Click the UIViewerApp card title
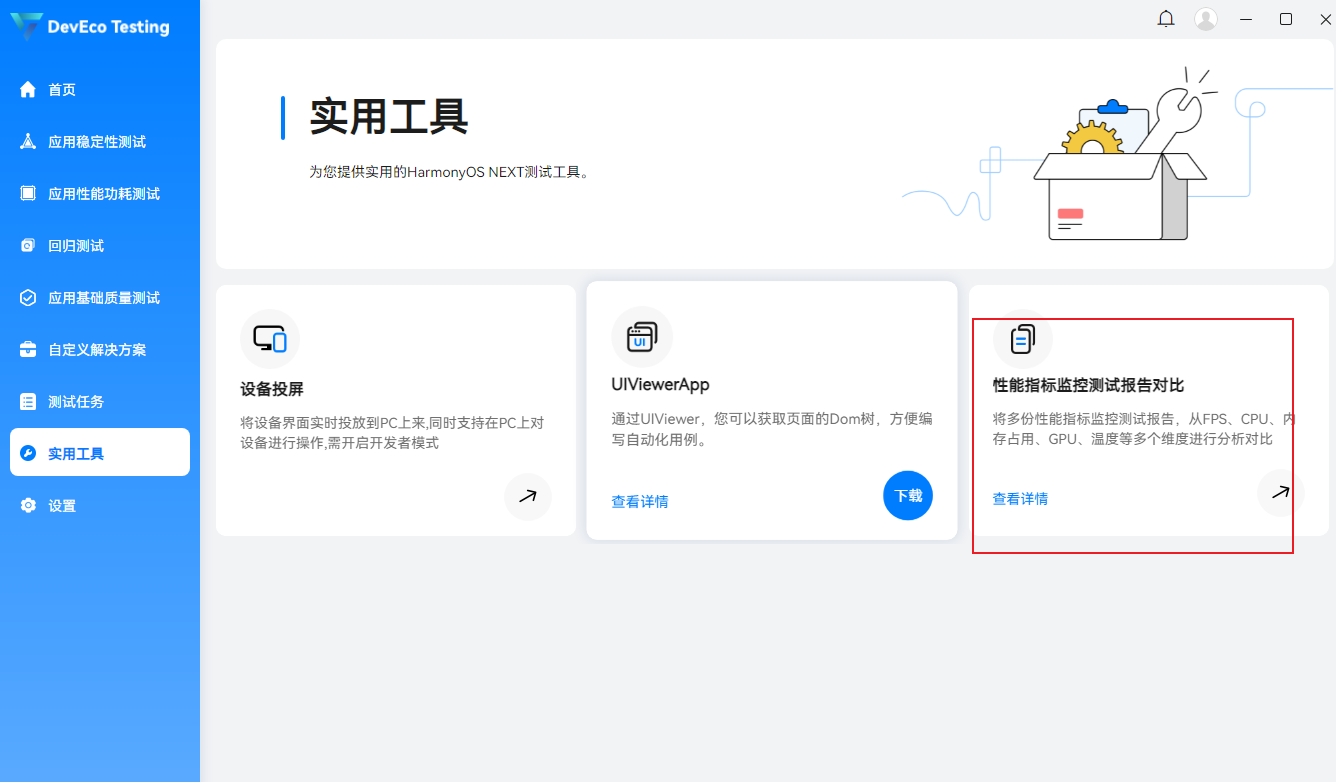This screenshot has width=1336, height=782. (660, 385)
